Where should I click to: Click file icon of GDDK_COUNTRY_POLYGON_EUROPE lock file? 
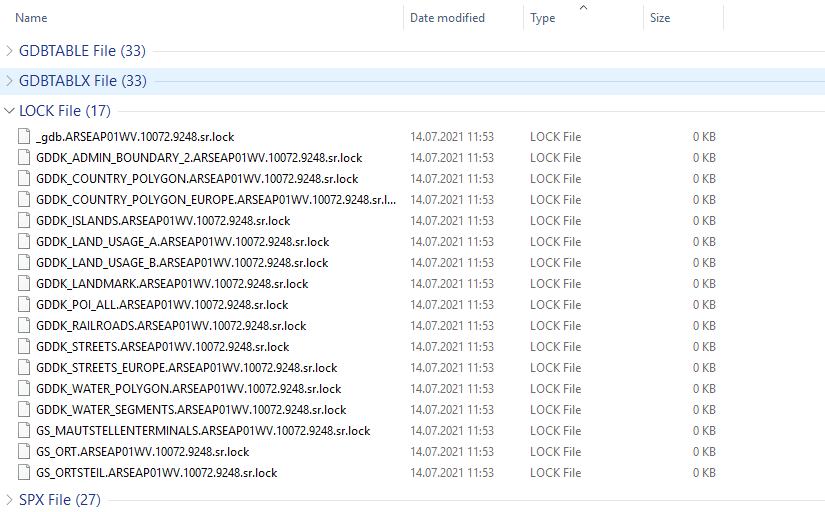(x=24, y=199)
